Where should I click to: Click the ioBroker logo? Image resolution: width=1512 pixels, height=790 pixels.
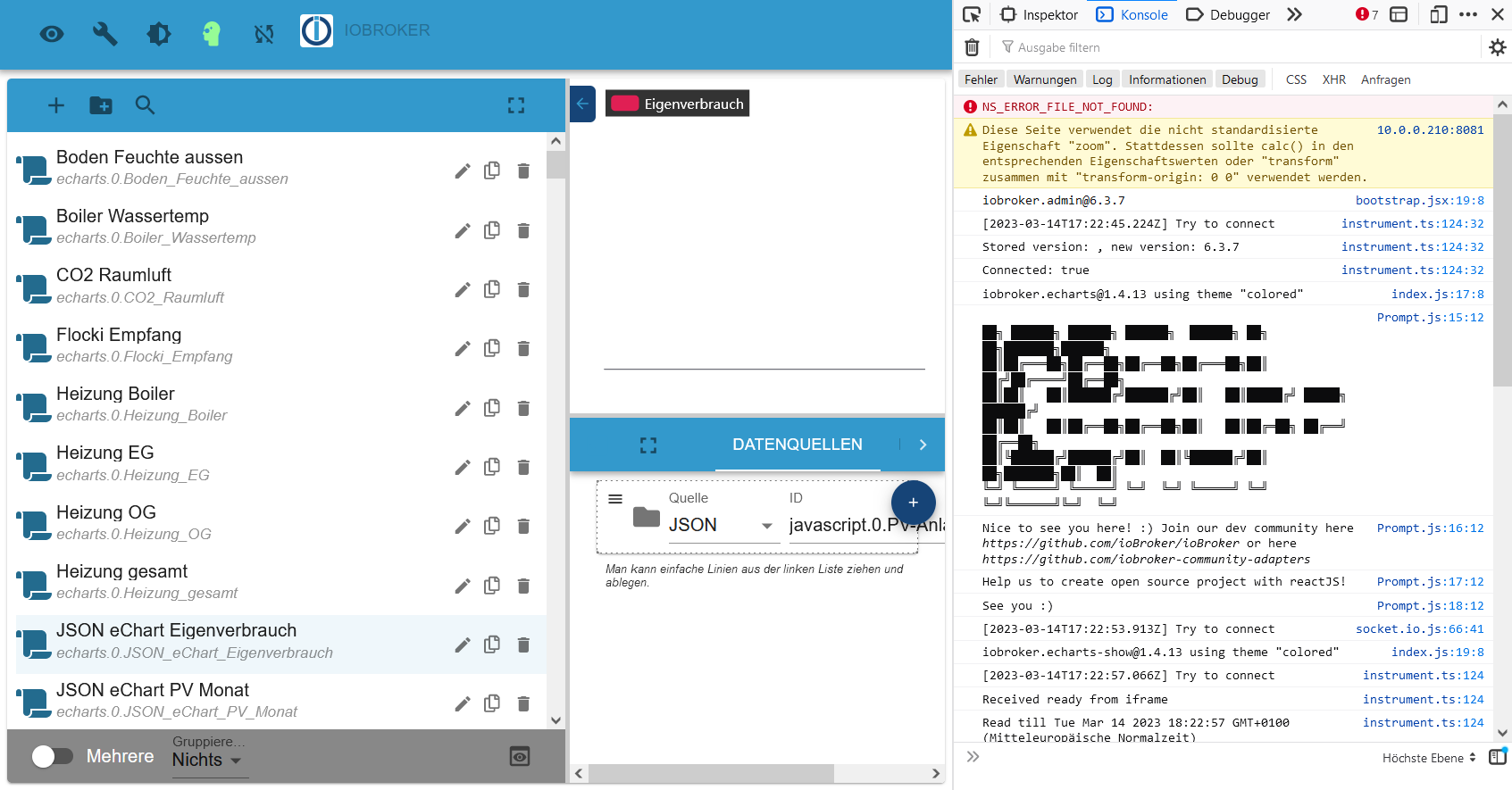[x=316, y=30]
